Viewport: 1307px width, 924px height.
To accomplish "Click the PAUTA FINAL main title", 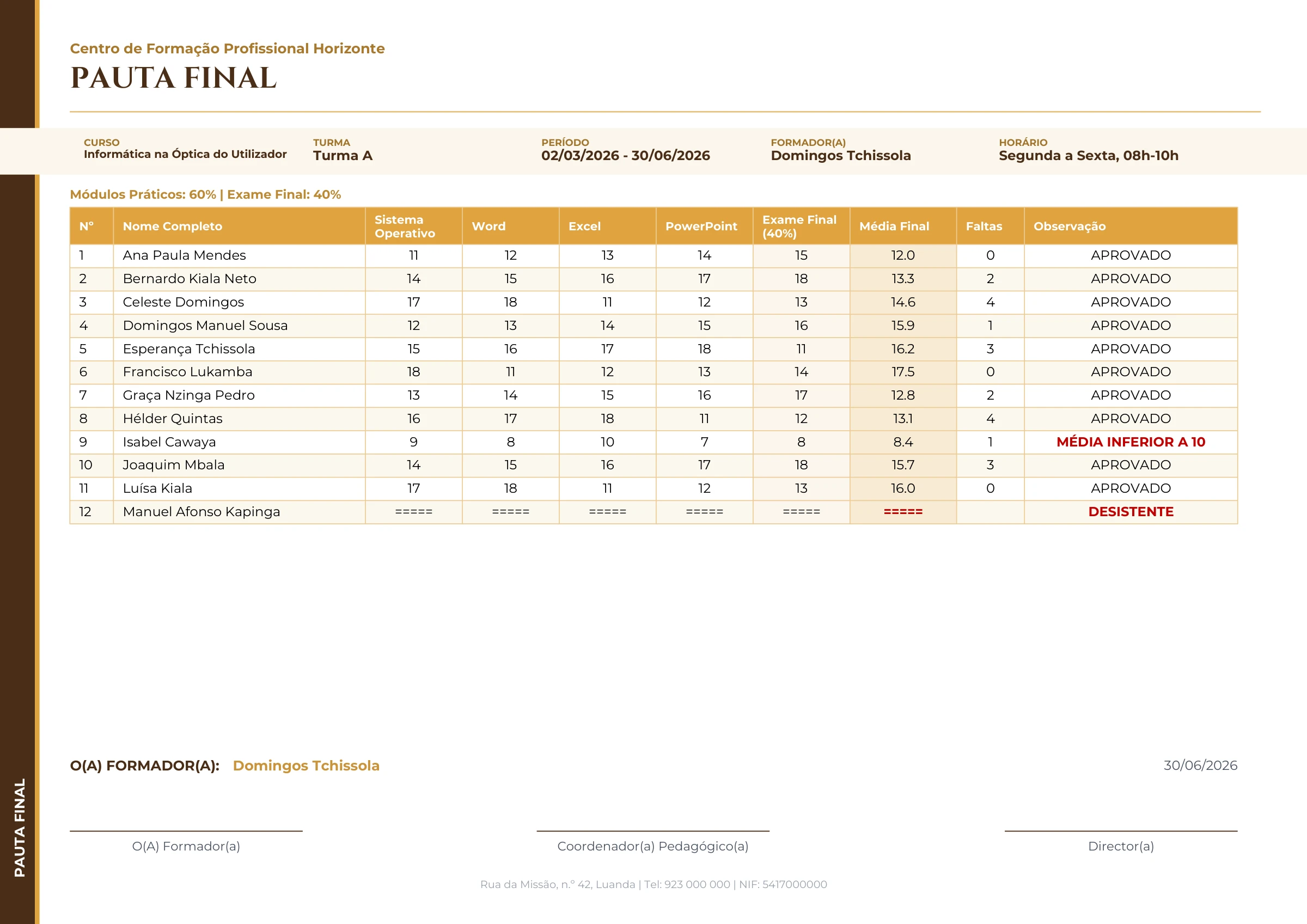I will click(173, 78).
